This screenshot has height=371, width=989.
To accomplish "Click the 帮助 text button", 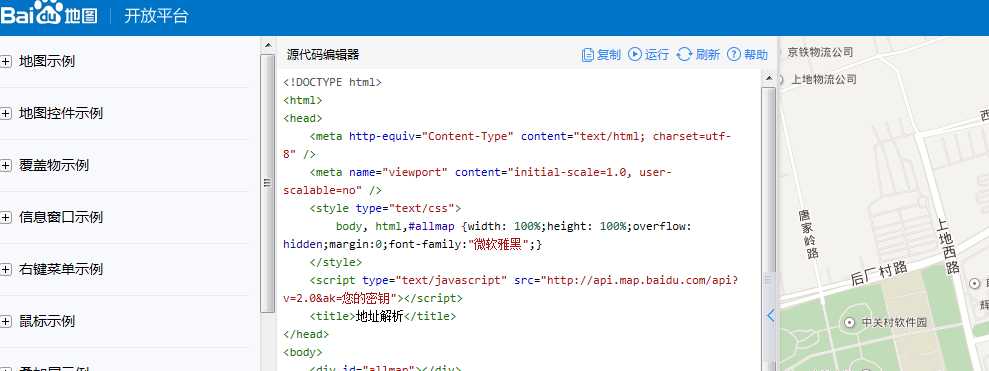I will click(x=756, y=55).
